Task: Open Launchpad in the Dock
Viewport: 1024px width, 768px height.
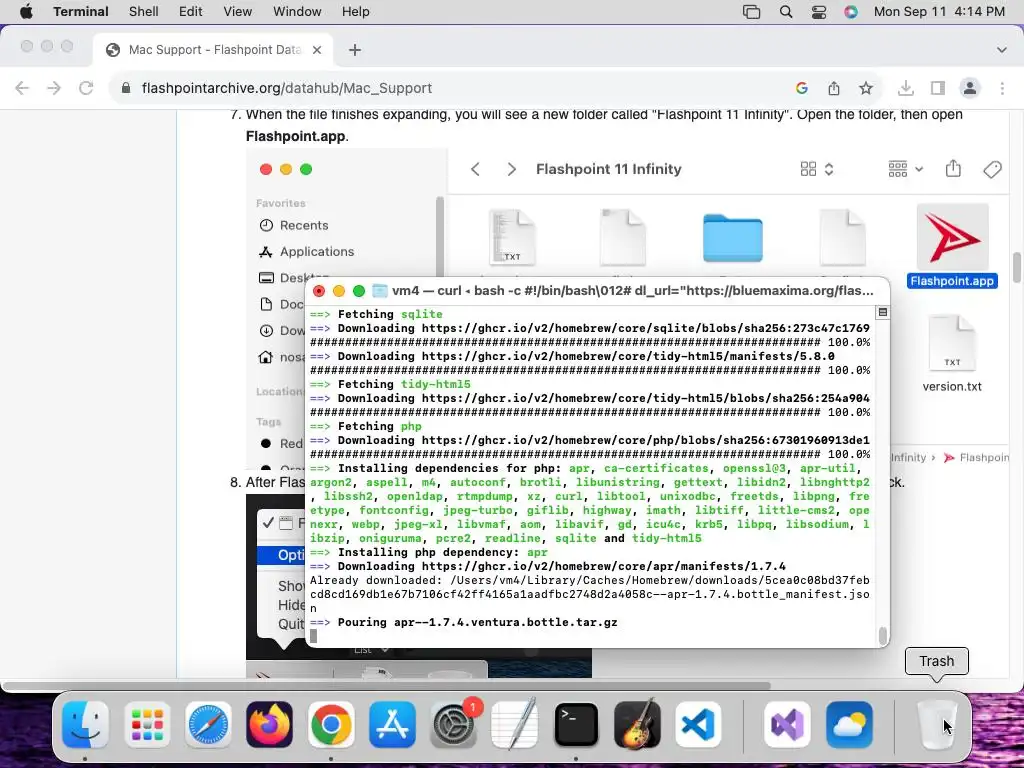Action: click(147, 724)
